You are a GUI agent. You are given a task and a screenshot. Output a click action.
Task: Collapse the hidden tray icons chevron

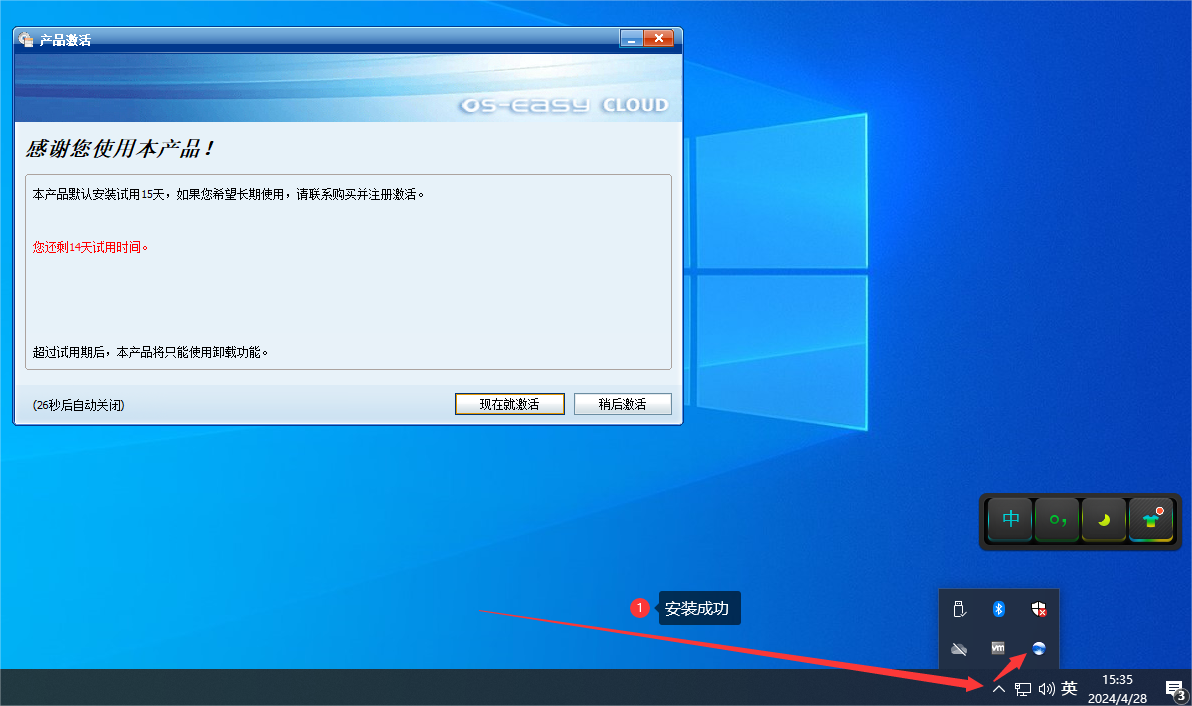click(998, 688)
